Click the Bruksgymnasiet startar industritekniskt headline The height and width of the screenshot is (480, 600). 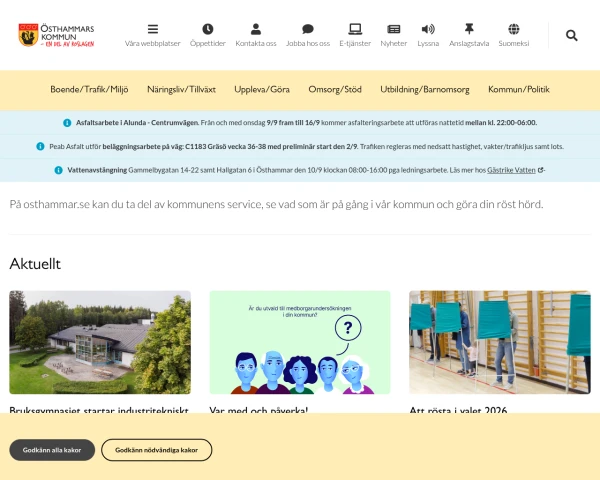(99, 410)
